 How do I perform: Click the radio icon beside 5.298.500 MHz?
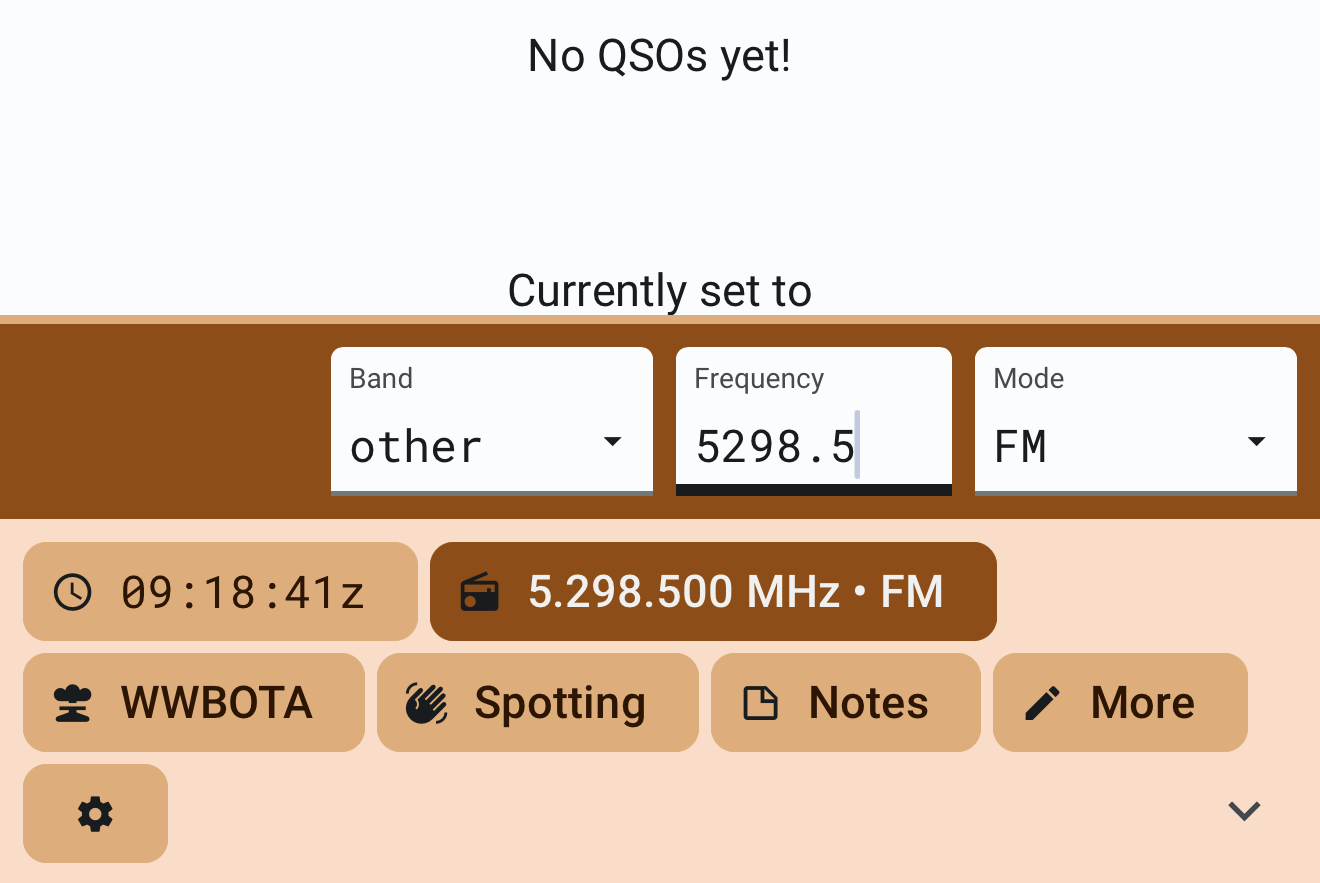click(479, 592)
